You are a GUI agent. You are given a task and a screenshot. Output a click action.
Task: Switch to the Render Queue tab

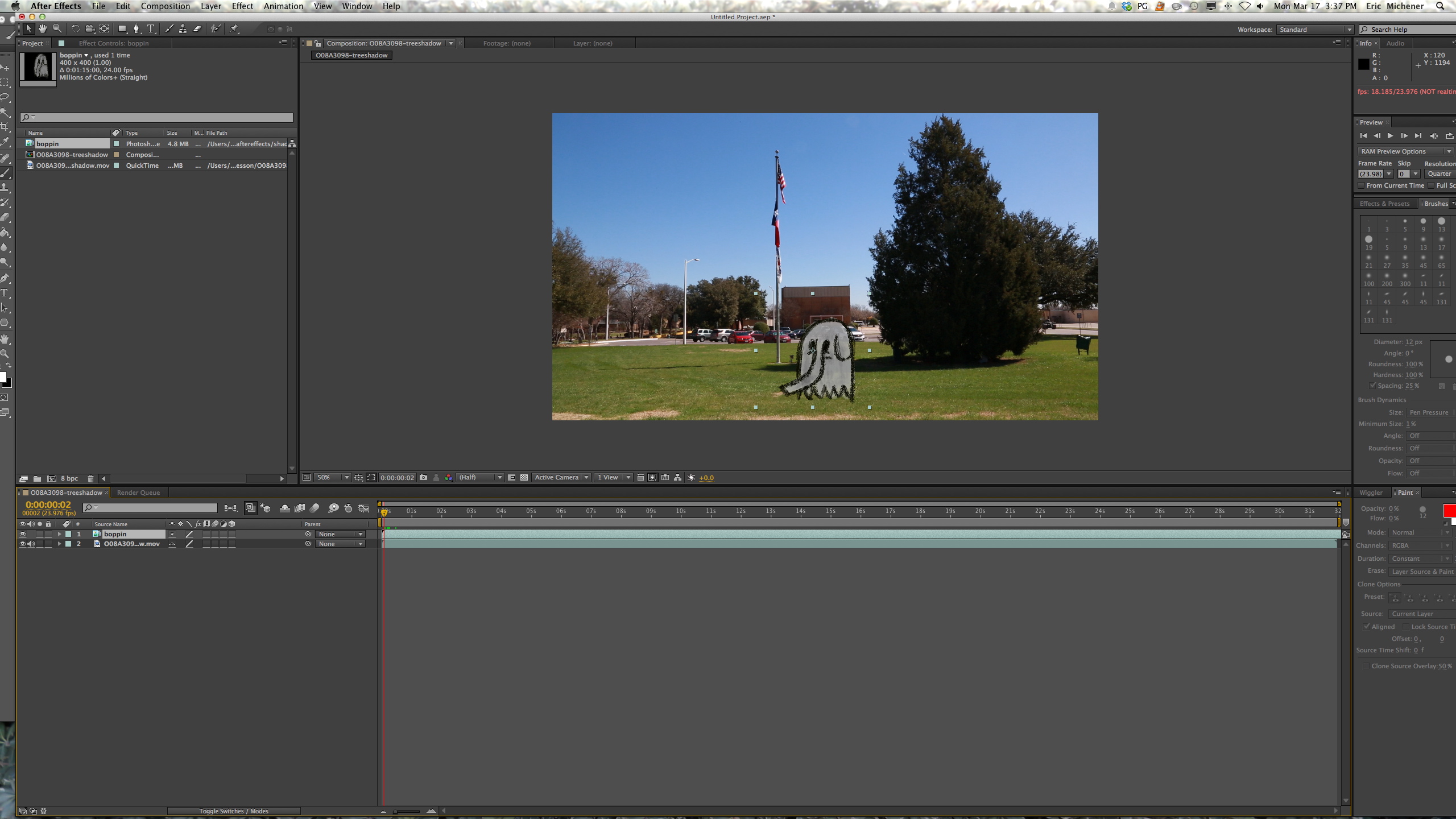click(138, 493)
